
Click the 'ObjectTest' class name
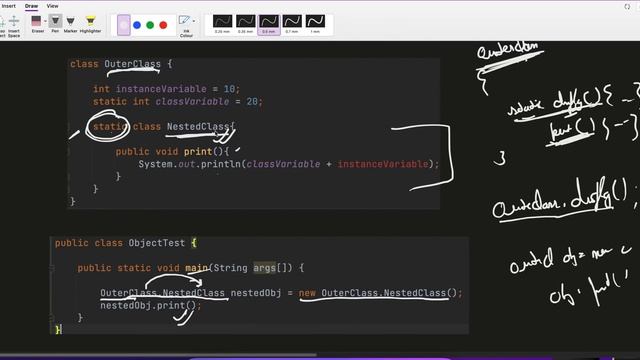[156, 243]
